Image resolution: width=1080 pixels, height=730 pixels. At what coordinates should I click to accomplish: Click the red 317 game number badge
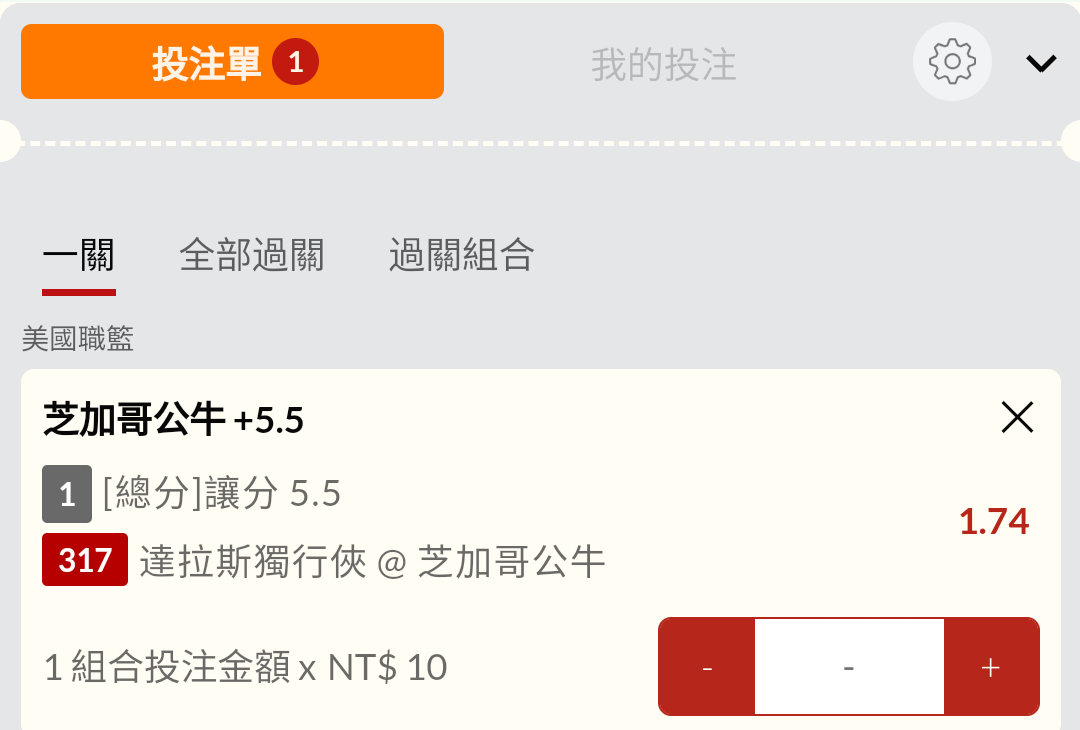point(85,560)
